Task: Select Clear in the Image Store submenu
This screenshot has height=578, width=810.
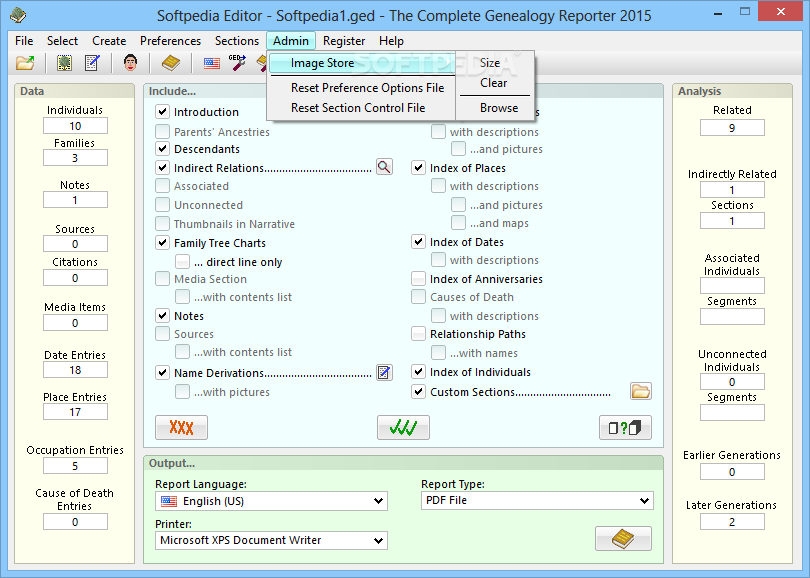Action: (x=495, y=83)
